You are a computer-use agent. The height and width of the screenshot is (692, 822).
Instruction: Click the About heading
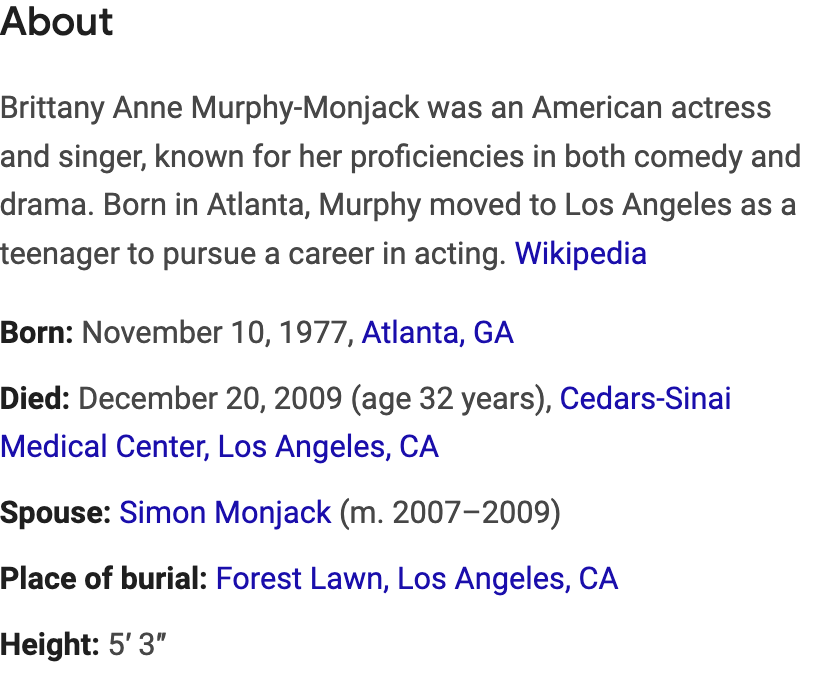click(x=57, y=22)
